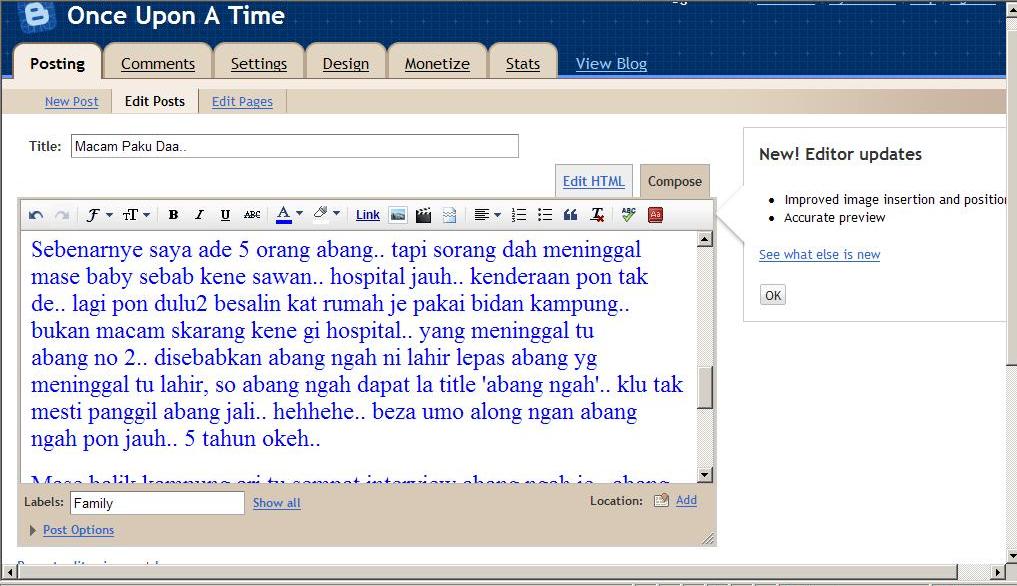Open the See what else is new link
Image resolution: width=1017 pixels, height=586 pixels.
tap(819, 254)
